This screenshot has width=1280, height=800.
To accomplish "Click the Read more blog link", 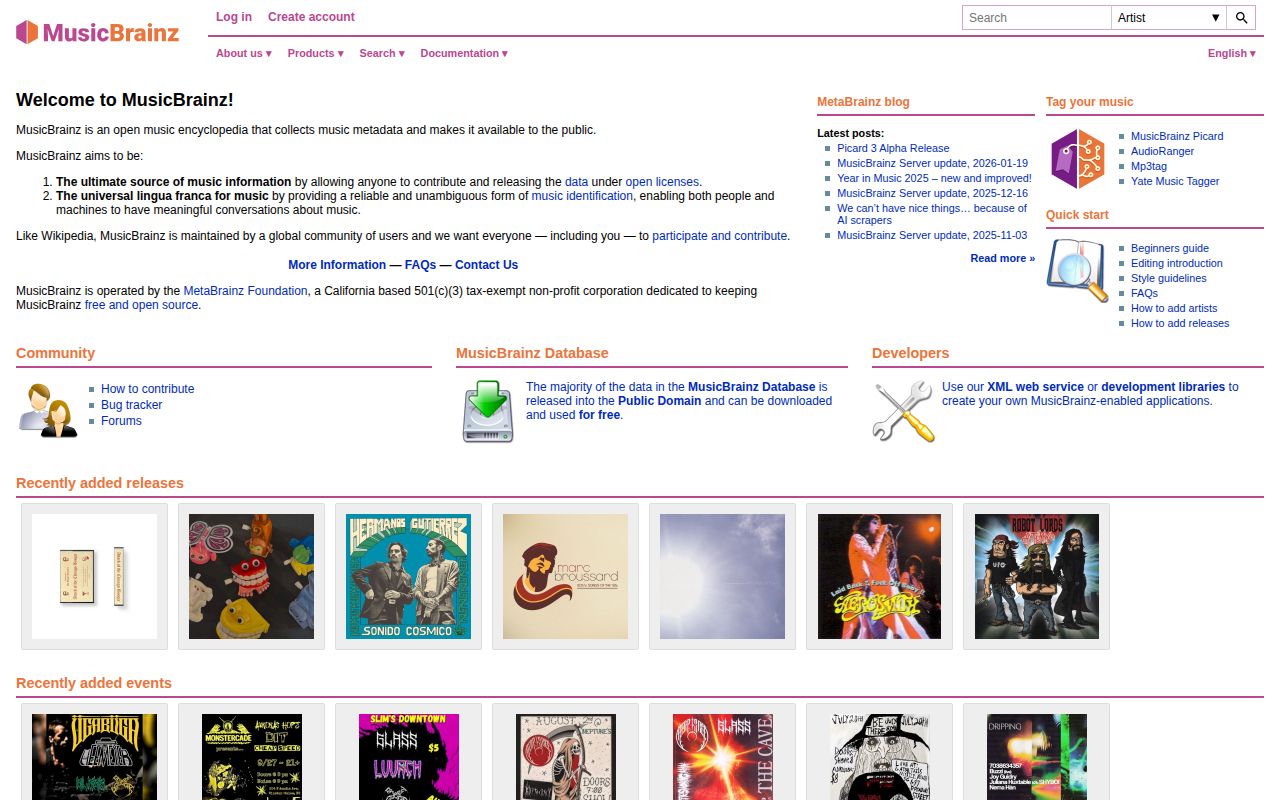I will click(1000, 258).
